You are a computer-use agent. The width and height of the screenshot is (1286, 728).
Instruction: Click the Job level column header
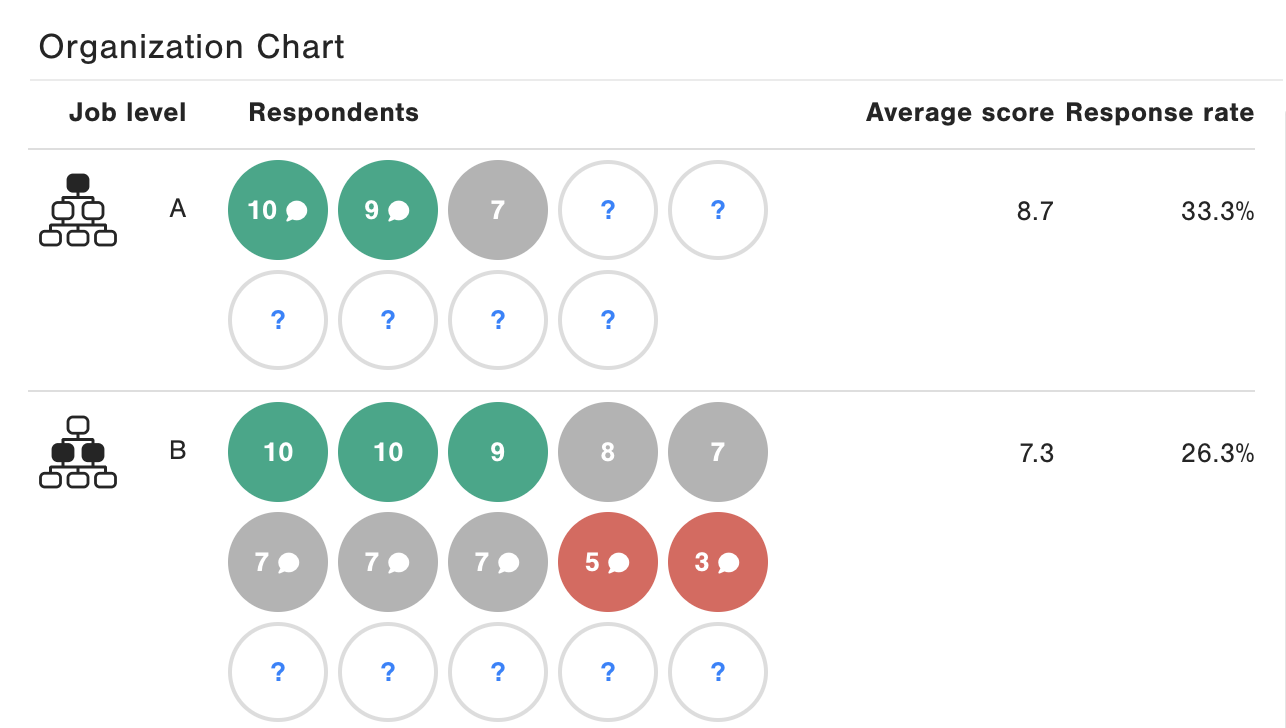[x=128, y=113]
